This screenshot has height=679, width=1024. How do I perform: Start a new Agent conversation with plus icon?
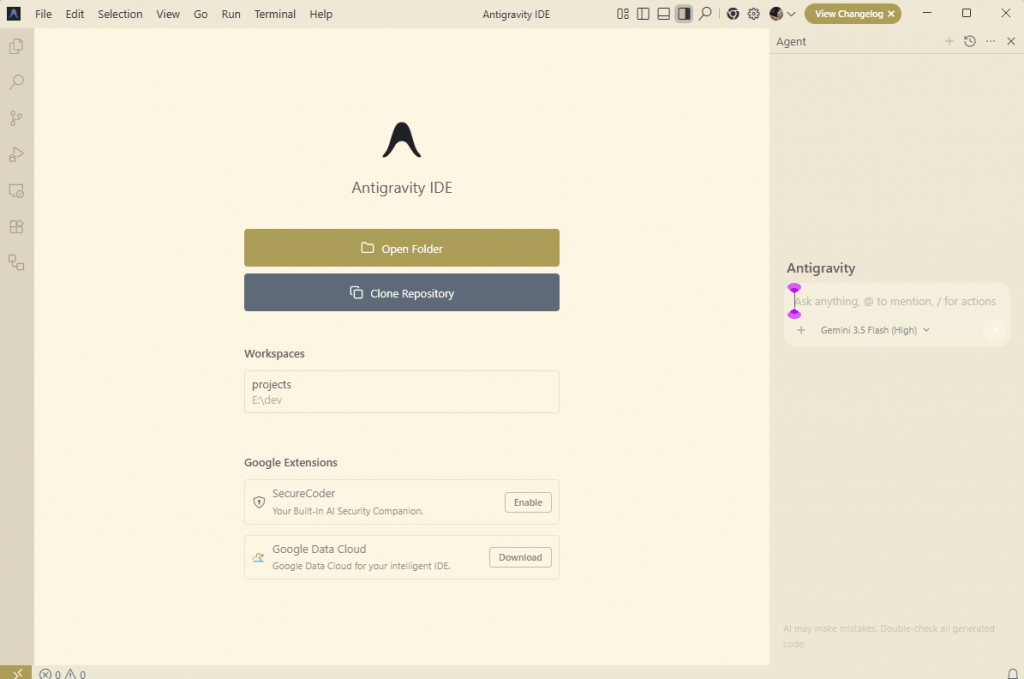tap(949, 41)
